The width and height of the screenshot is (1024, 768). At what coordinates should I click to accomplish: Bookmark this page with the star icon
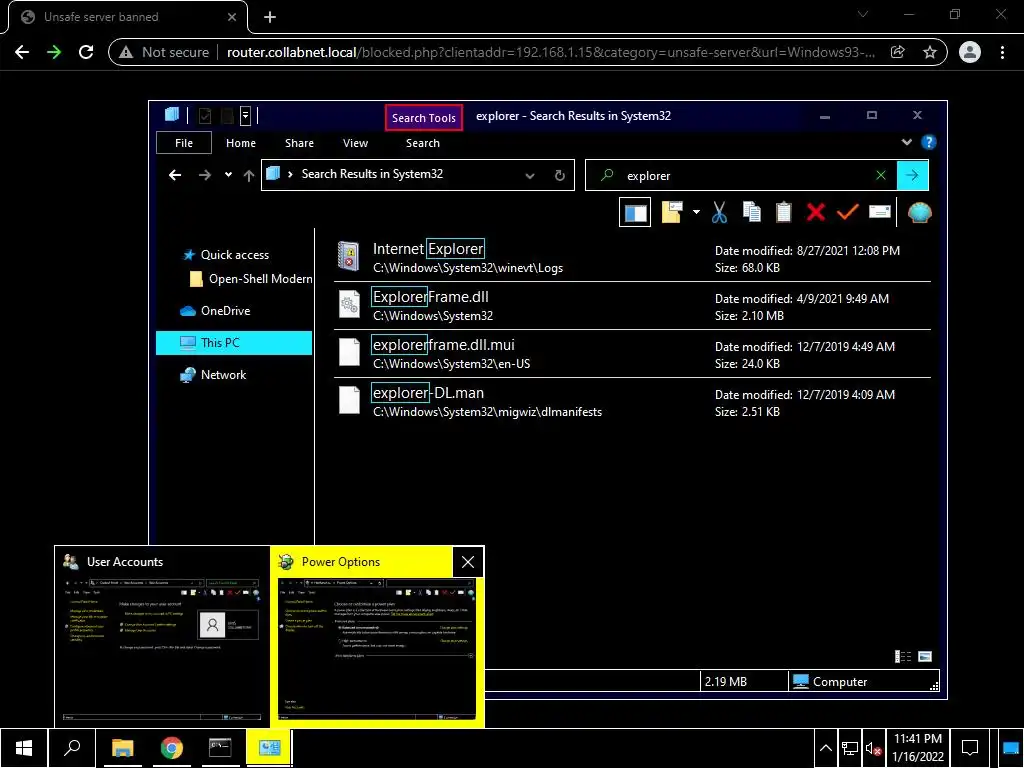tap(930, 52)
